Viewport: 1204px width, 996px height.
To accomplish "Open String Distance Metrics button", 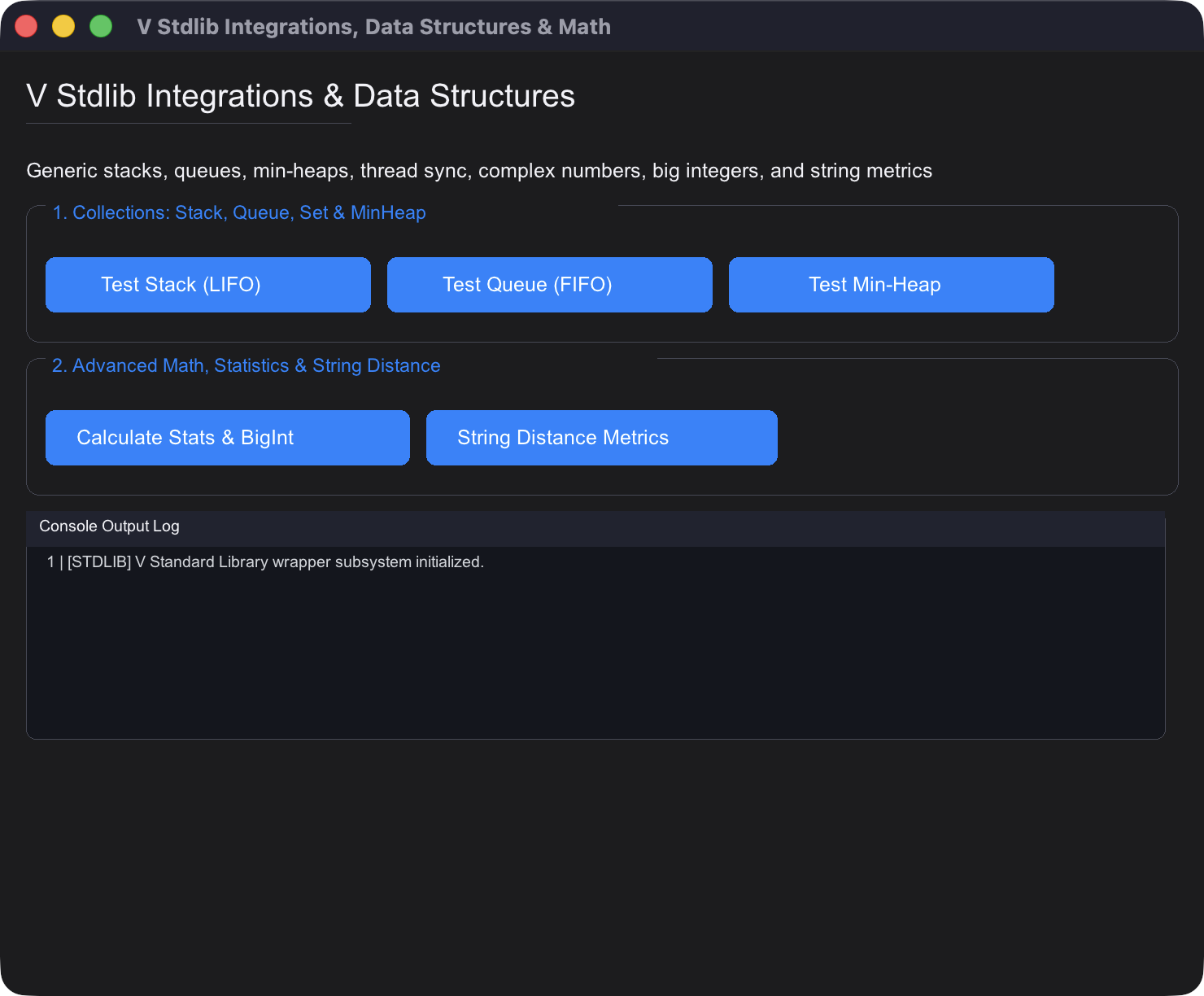I will click(602, 438).
